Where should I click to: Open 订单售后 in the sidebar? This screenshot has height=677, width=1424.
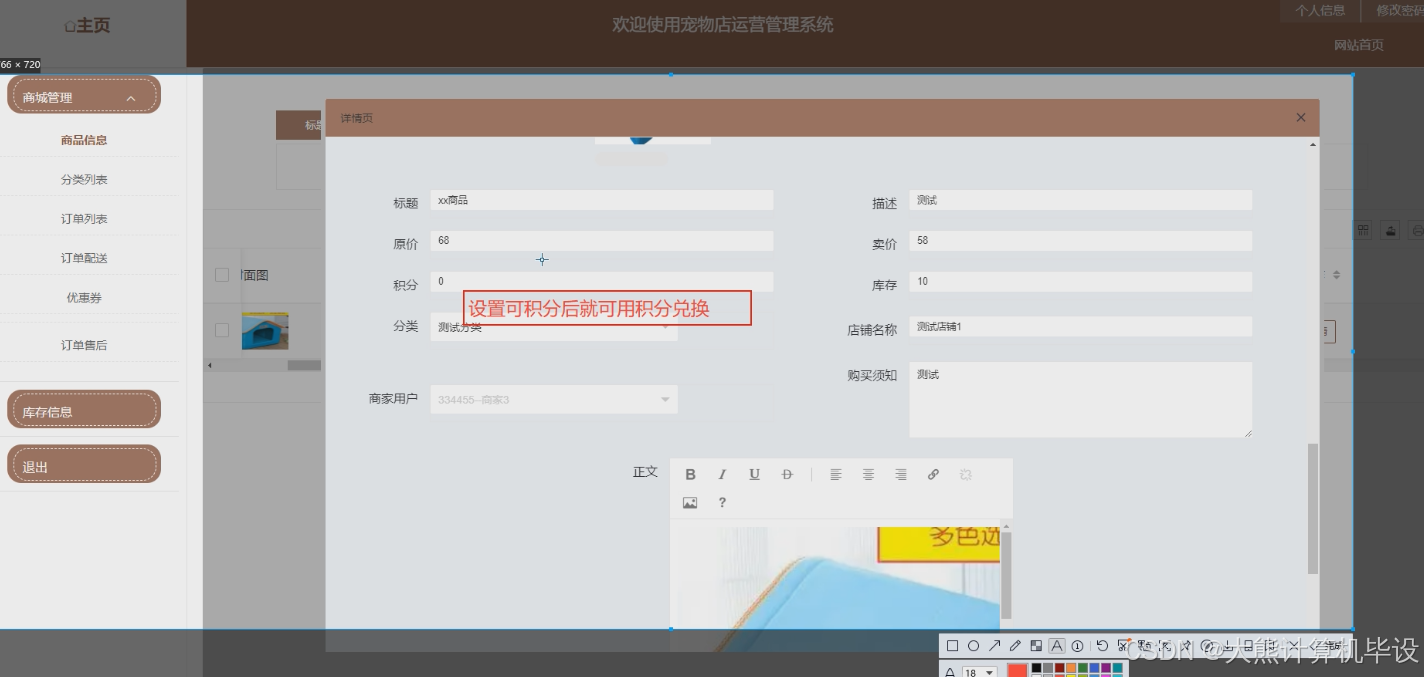pos(84,345)
